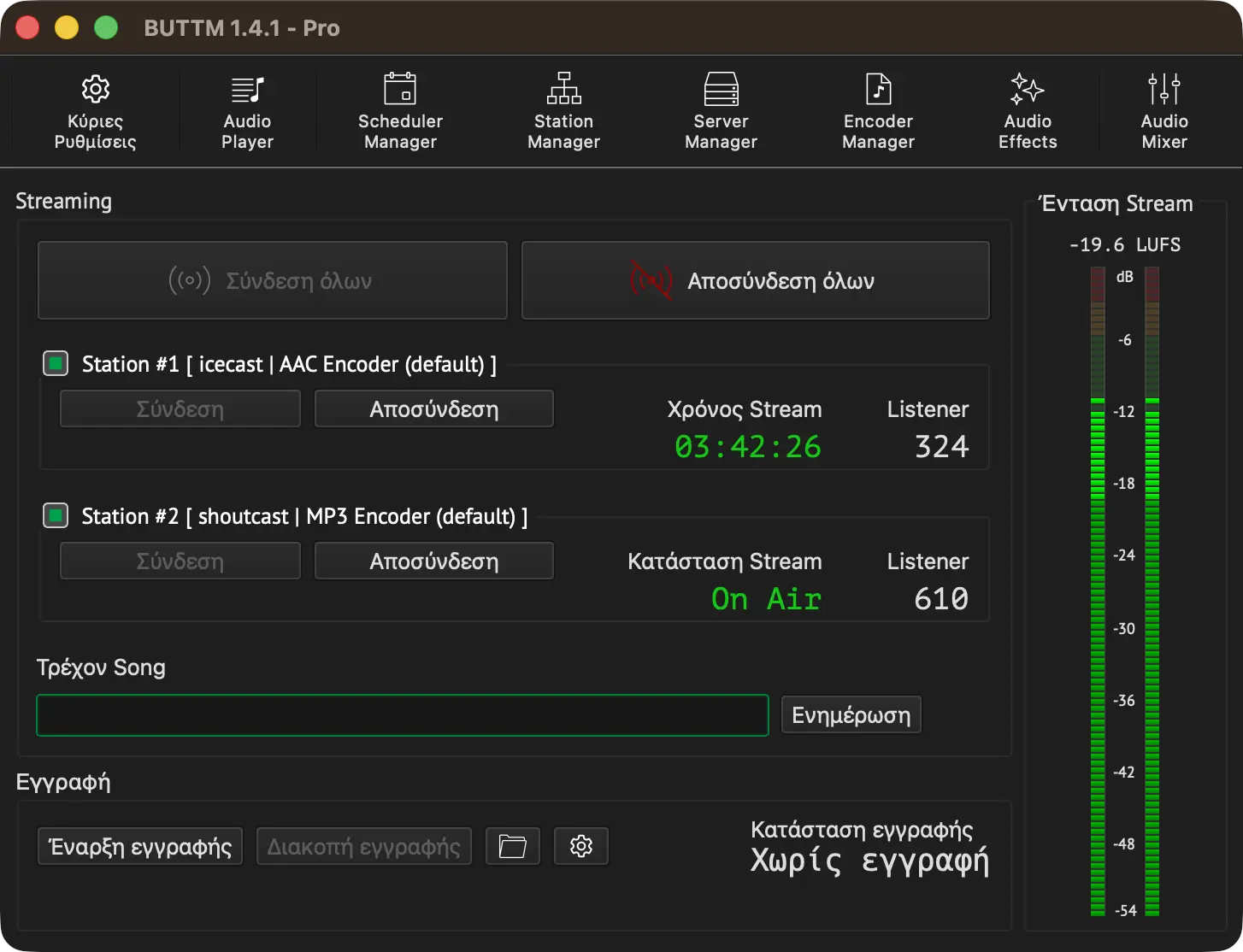The image size is (1243, 952).
Task: Toggle the Station #1 icecast checkbox
Action: [56, 364]
